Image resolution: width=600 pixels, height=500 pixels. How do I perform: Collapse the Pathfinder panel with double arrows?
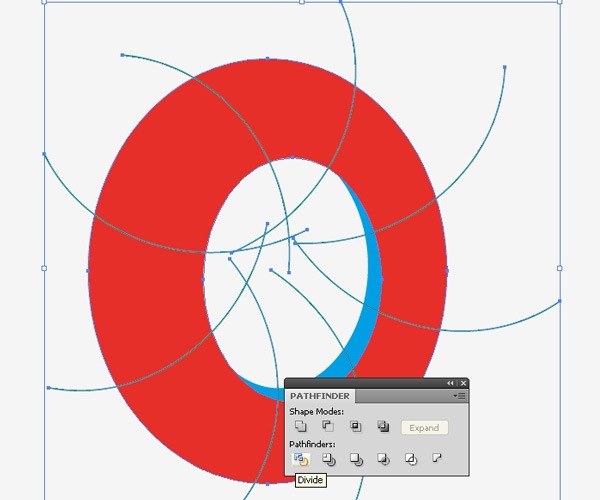coord(450,383)
